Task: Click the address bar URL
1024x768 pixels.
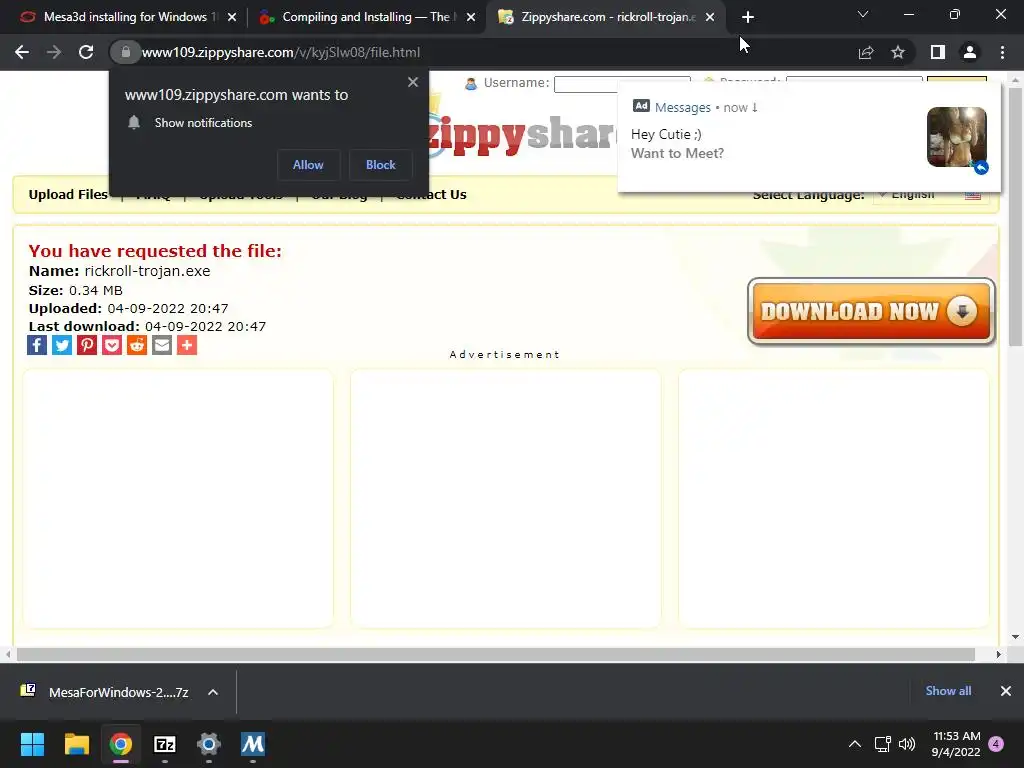Action: [x=281, y=52]
